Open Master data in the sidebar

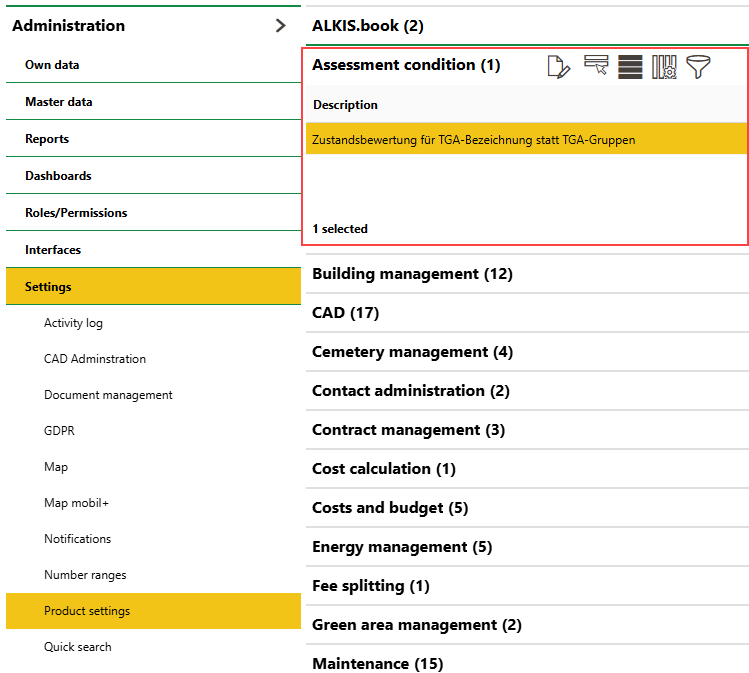tap(59, 102)
